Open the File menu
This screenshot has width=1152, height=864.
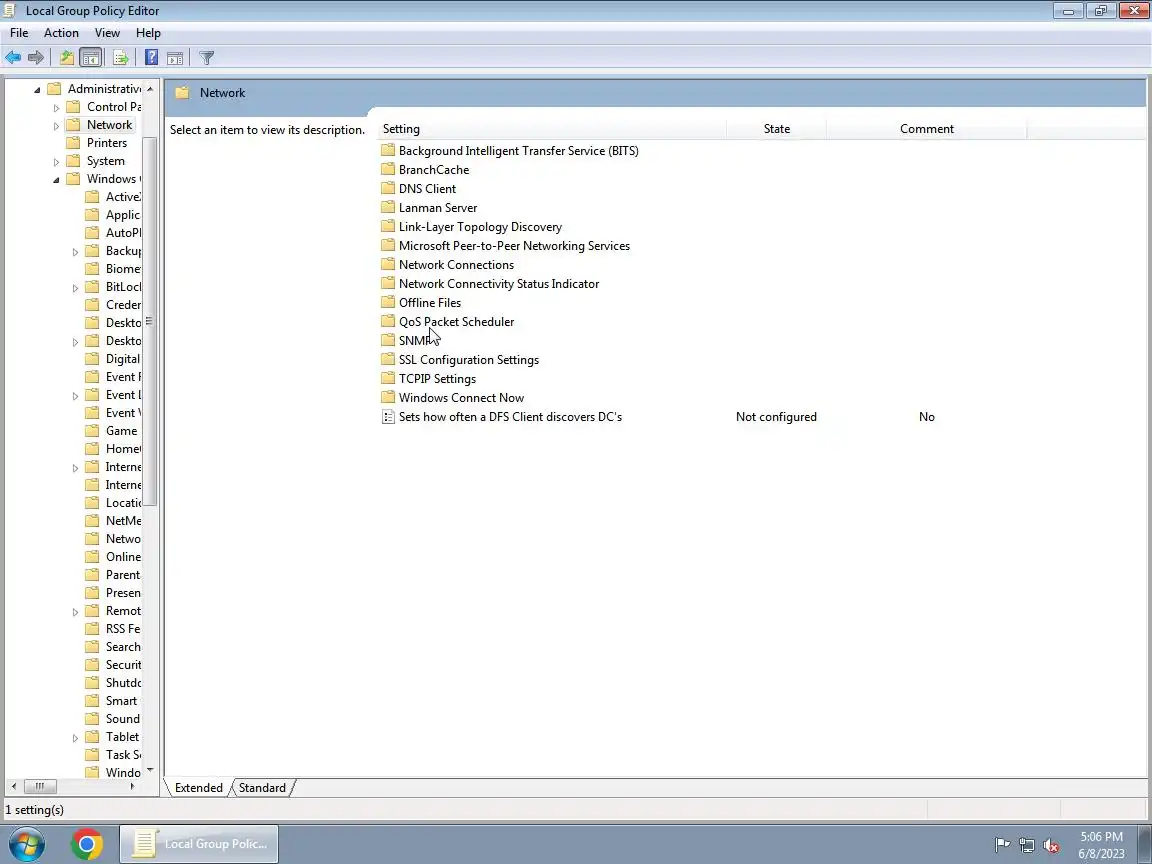pos(19,33)
